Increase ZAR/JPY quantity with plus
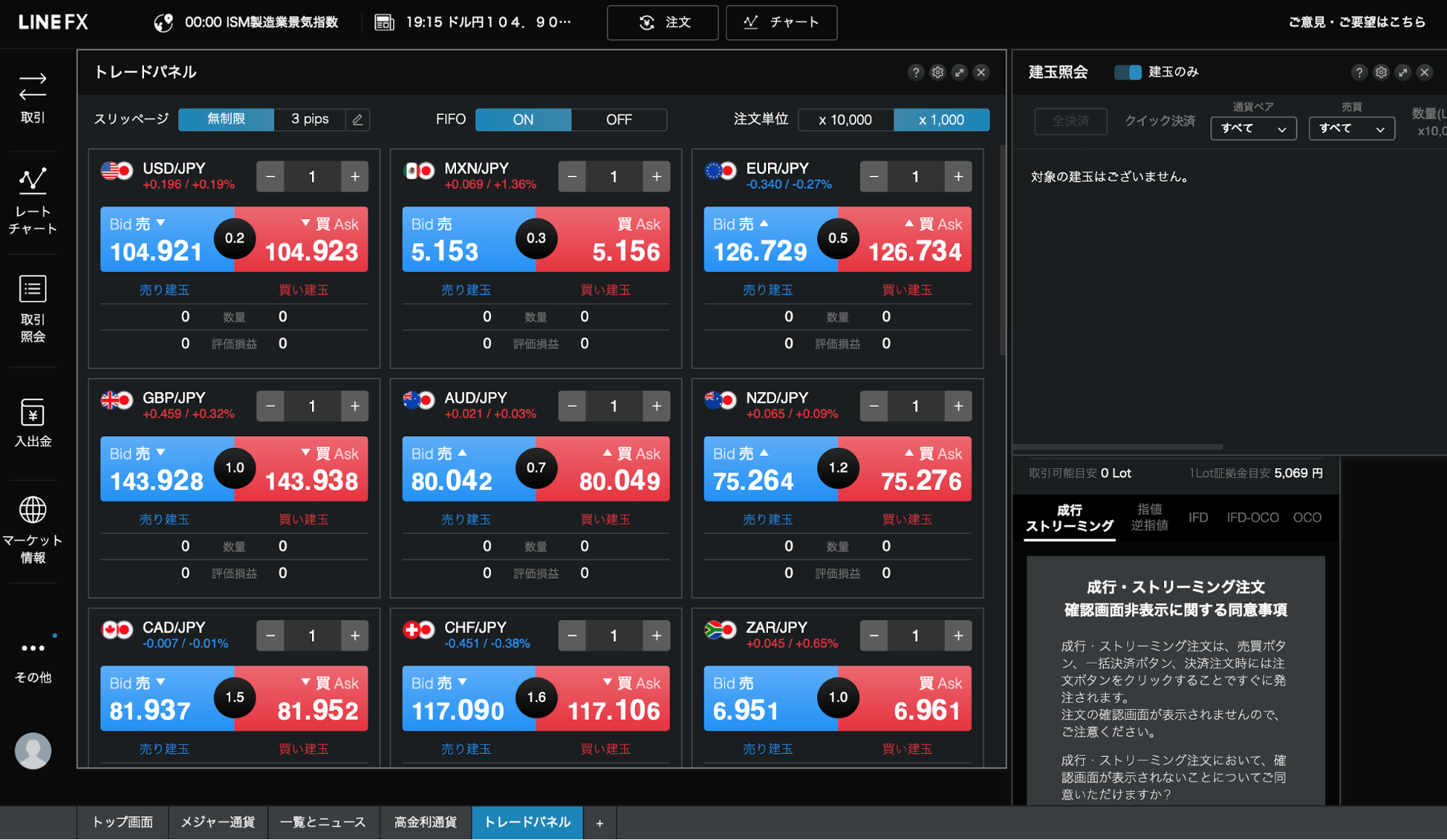This screenshot has width=1447, height=840. click(958, 636)
